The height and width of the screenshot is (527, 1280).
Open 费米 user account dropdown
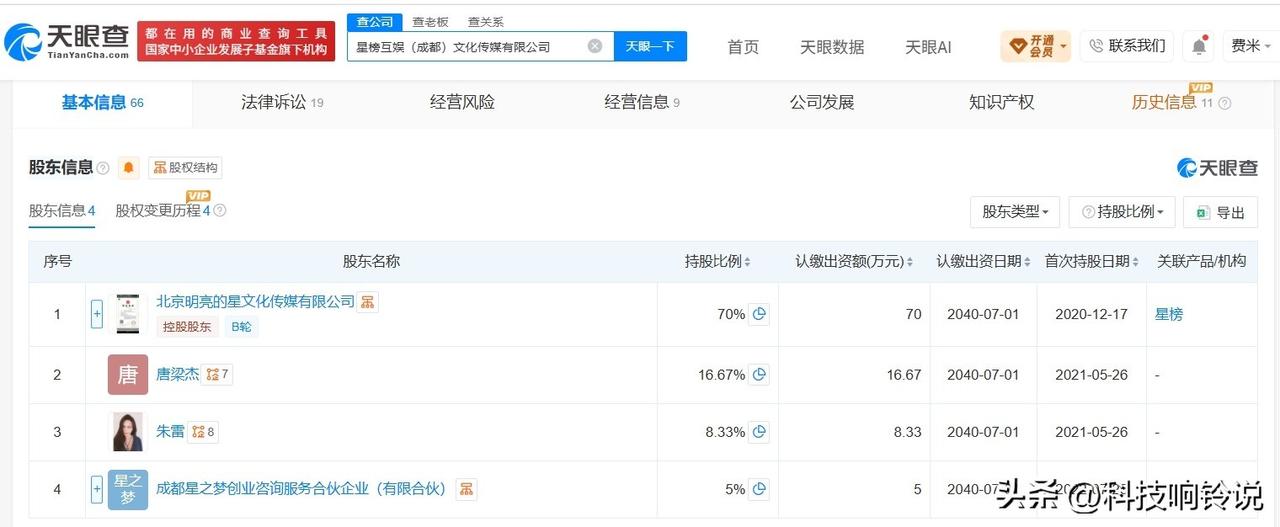[x=1251, y=46]
